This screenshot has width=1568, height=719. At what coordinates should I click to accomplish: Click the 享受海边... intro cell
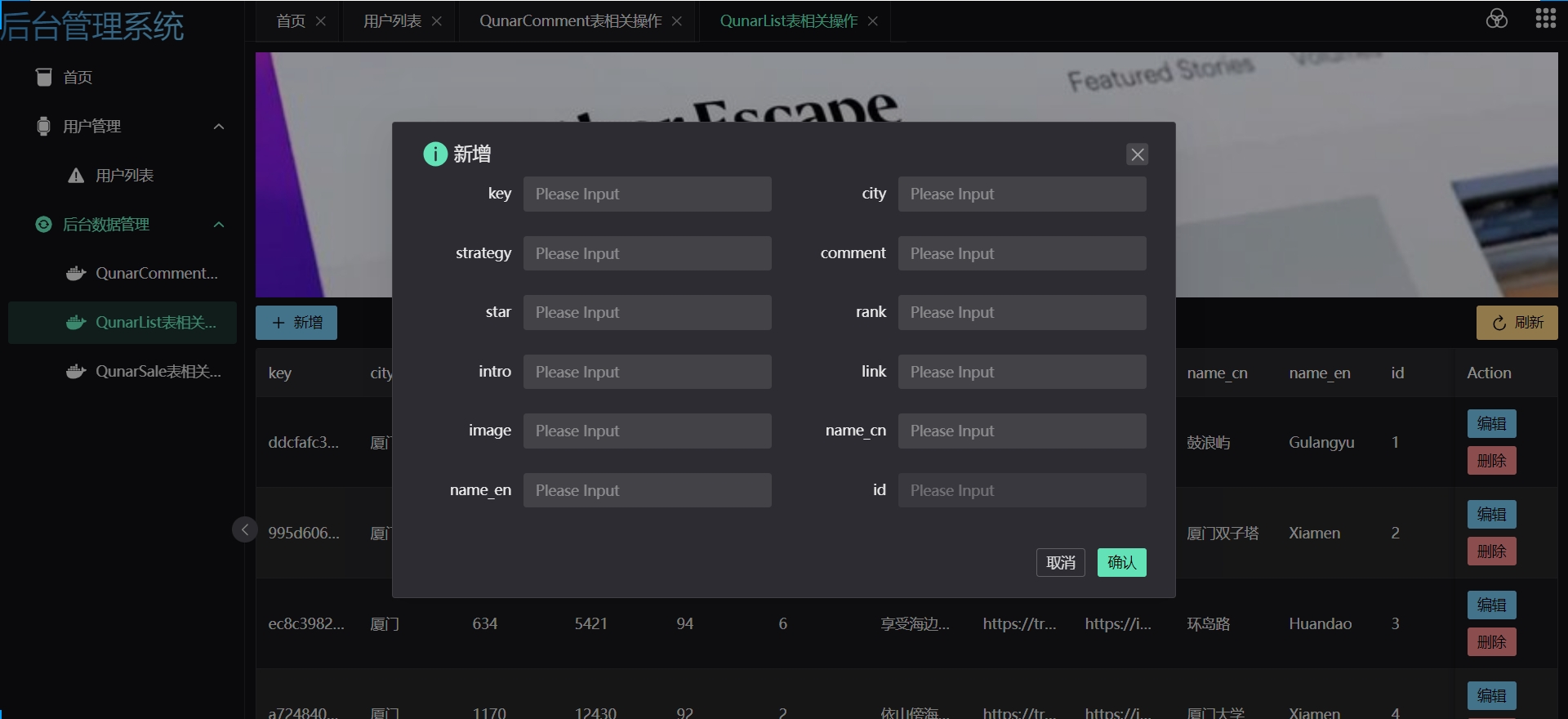(x=915, y=623)
